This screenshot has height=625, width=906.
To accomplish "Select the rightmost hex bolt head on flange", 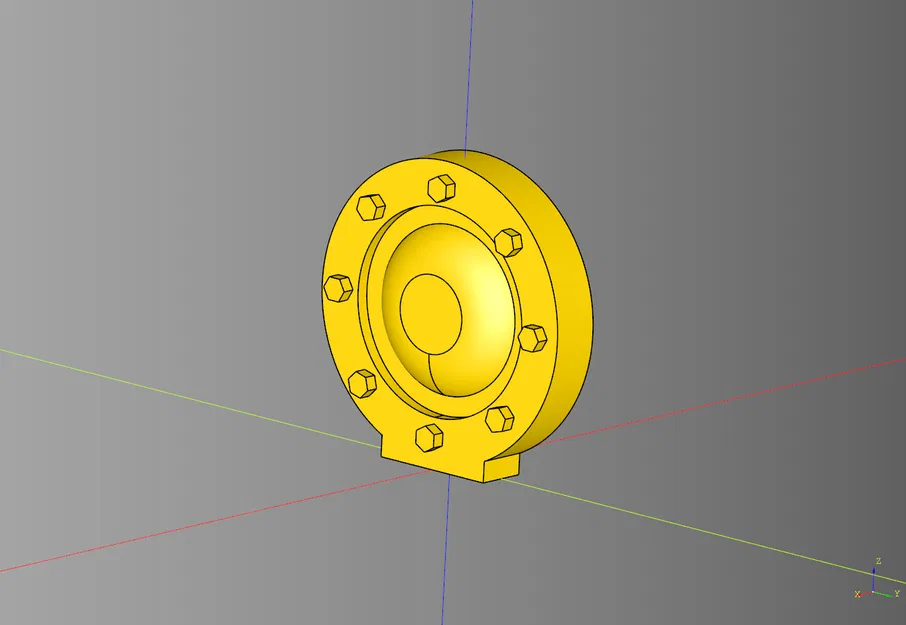I will tap(533, 338).
